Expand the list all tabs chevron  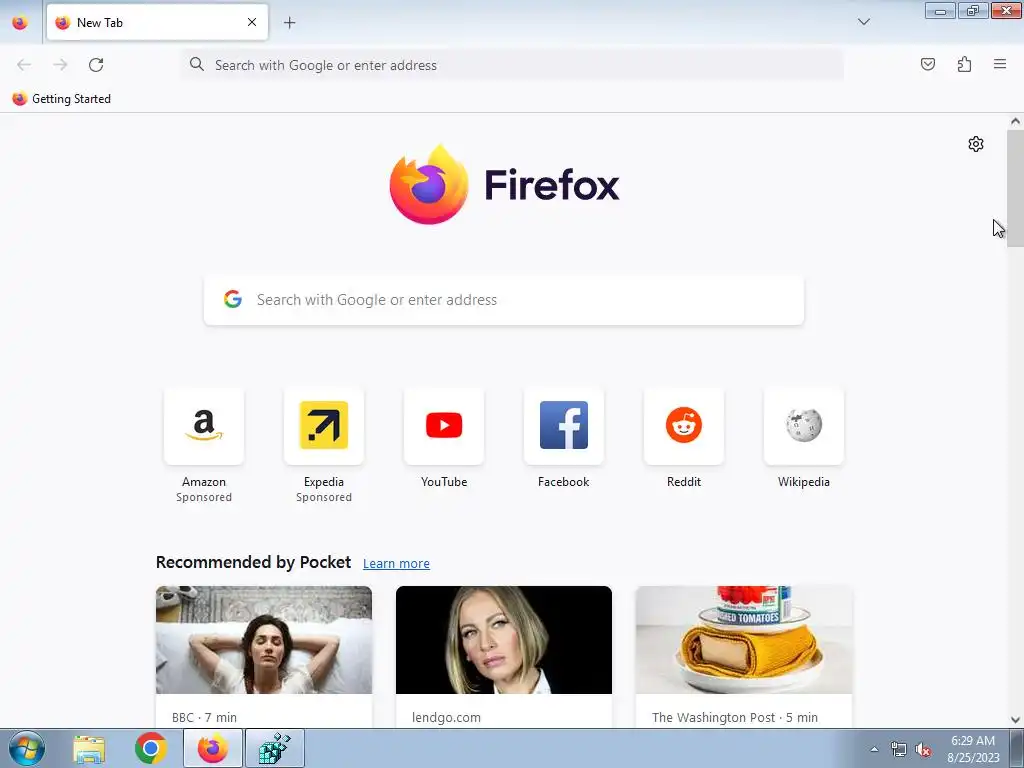[x=863, y=22]
